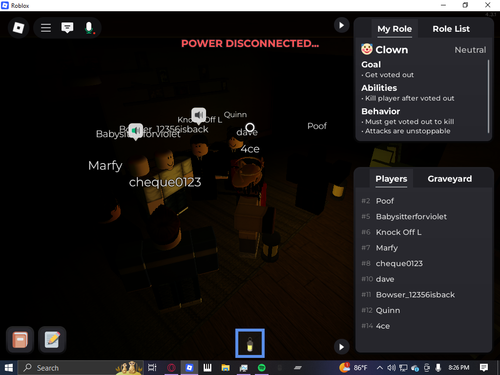Open the Windows notification center
This screenshot has height=375, width=500.
(x=484, y=368)
